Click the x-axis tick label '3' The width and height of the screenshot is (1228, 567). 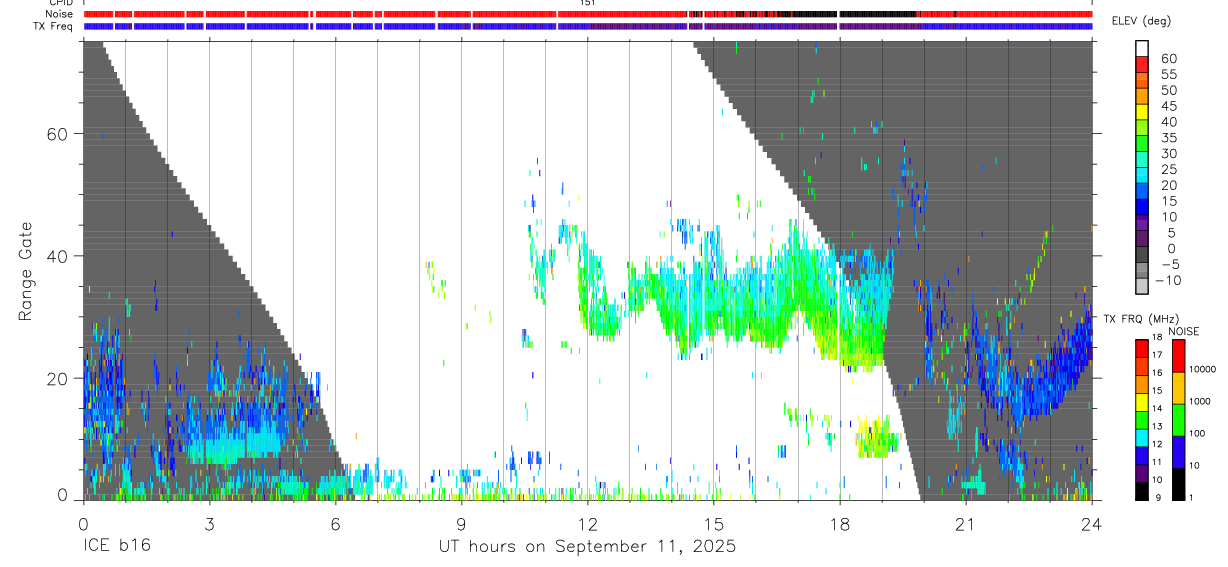click(x=209, y=523)
